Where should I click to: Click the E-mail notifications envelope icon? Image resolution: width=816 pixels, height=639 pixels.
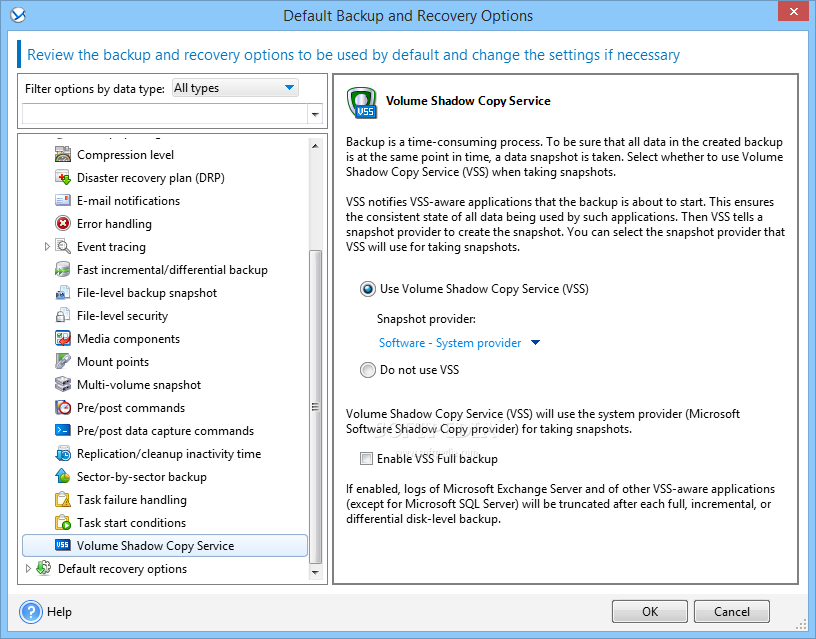(x=63, y=200)
